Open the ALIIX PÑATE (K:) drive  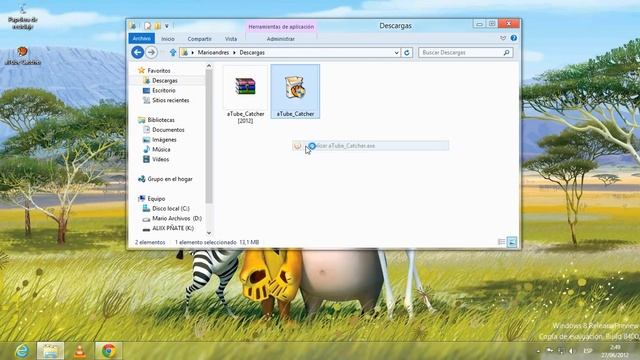pos(173,228)
